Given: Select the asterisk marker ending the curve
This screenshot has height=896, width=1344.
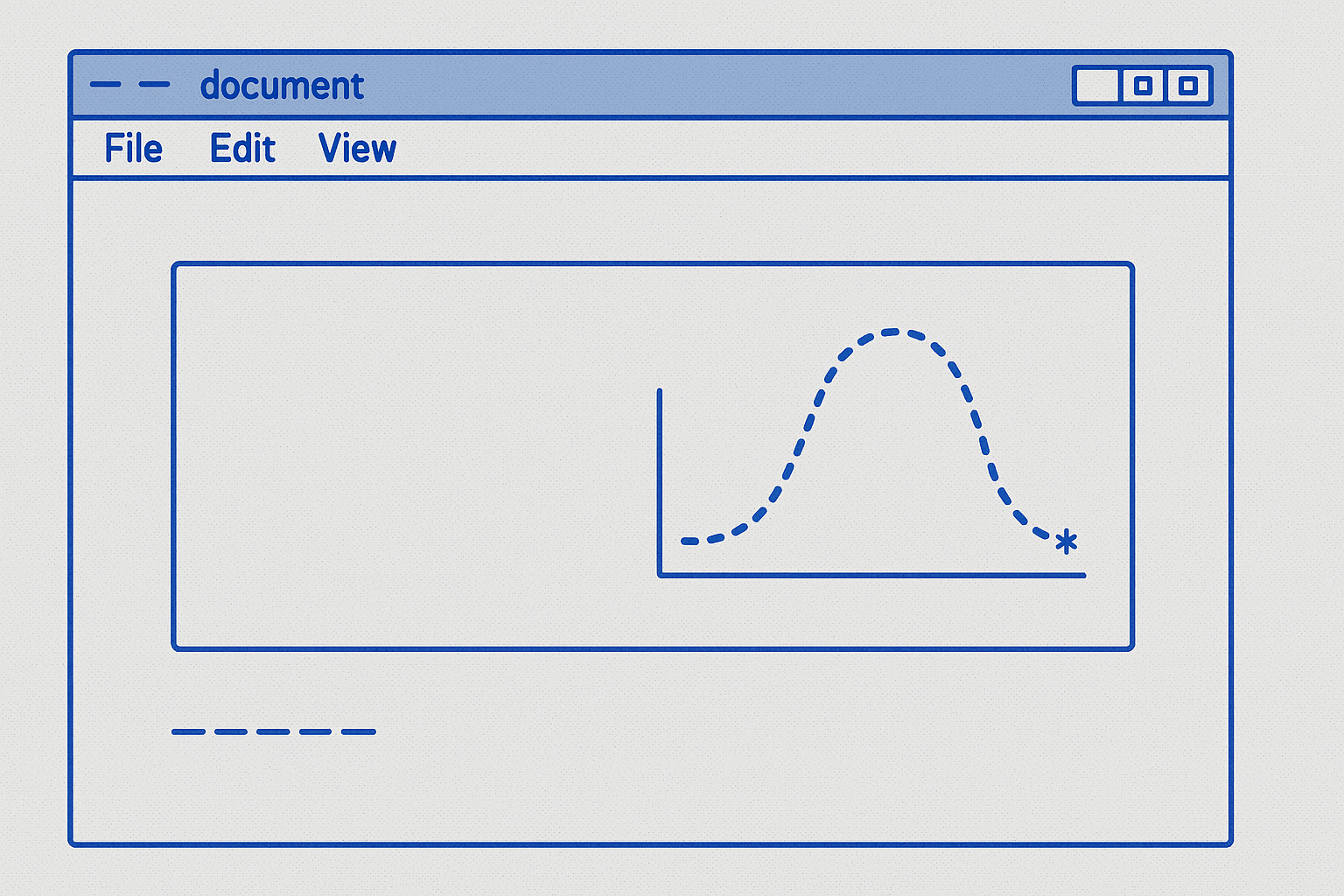Looking at the screenshot, I should coord(1066,542).
